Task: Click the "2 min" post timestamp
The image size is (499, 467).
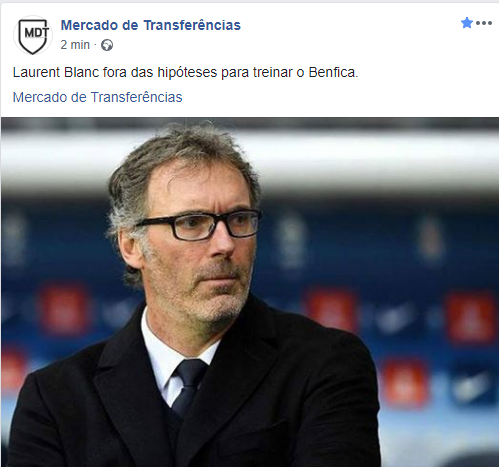Action: pos(75,45)
